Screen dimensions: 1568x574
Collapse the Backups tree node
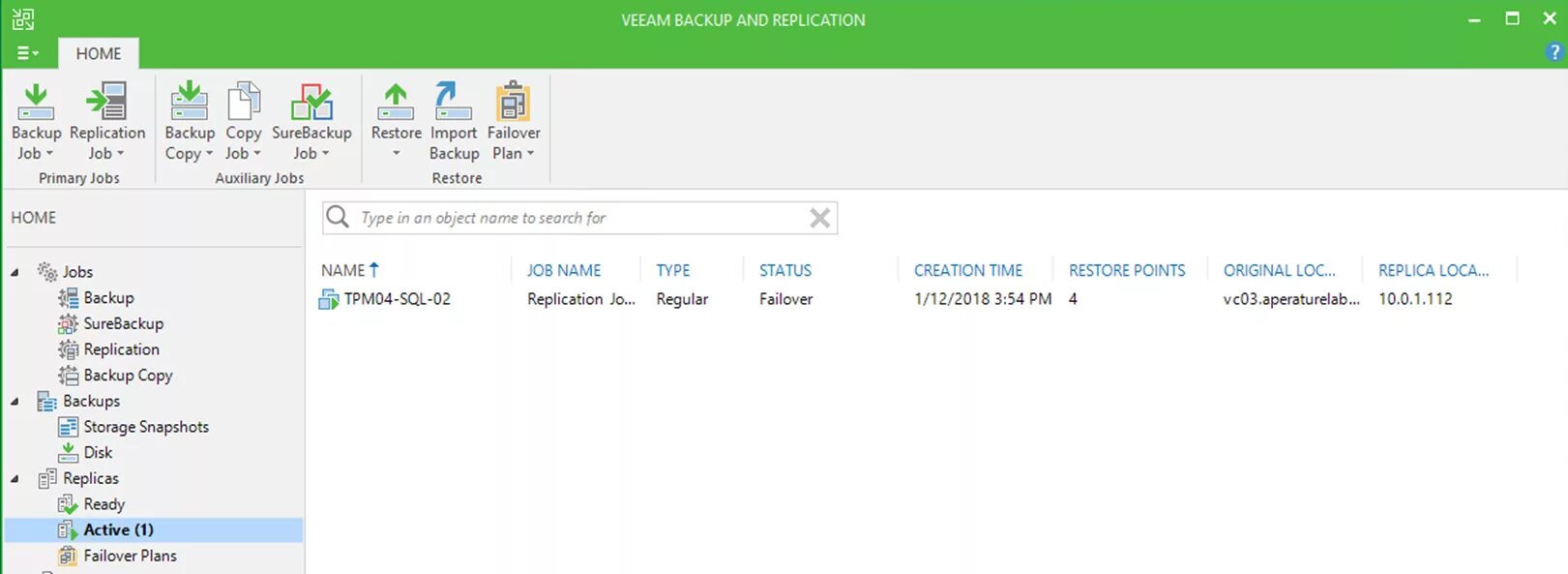tap(15, 402)
